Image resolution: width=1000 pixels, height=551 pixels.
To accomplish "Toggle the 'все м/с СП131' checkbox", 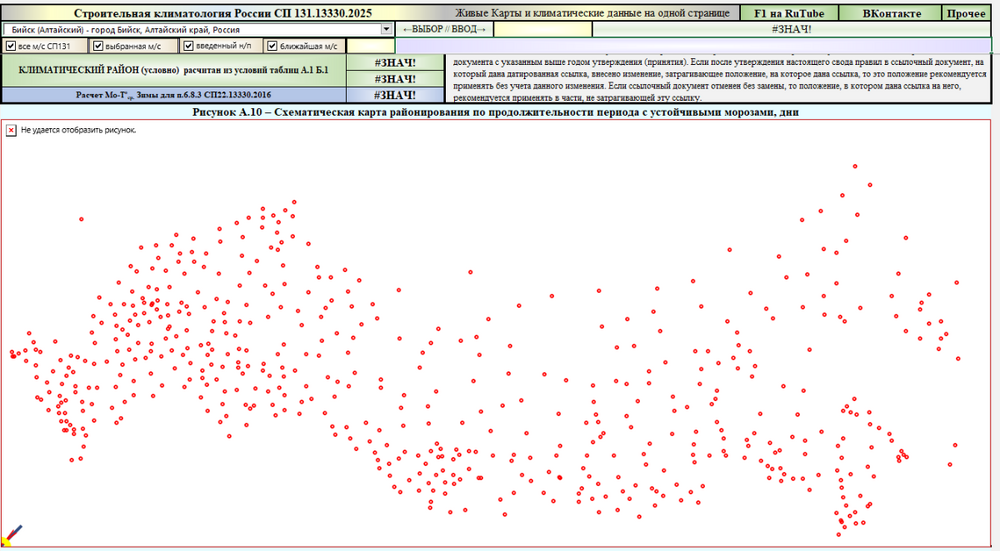I will [x=11, y=46].
